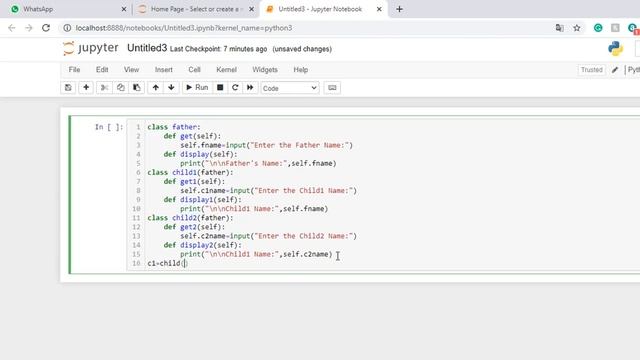Click the Trusted notebook indicator
This screenshot has width=640, height=360.
[x=591, y=70]
